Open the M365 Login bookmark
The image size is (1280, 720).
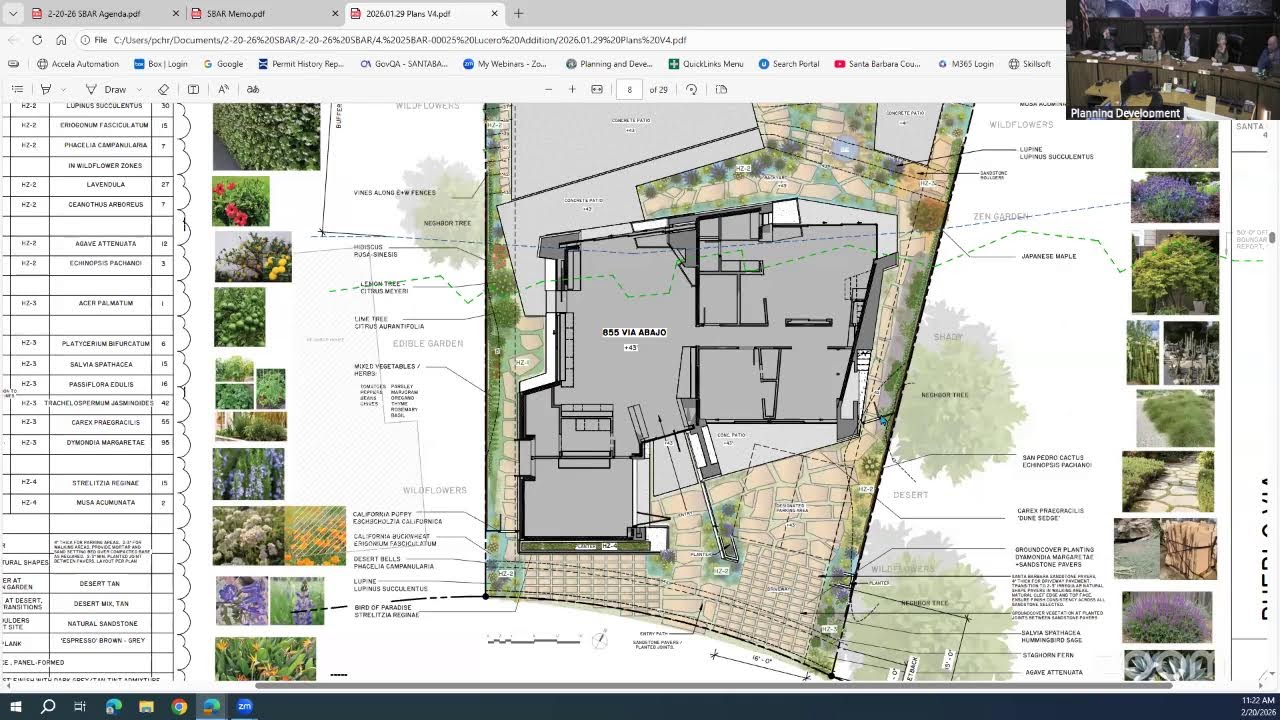pyautogui.click(x=965, y=64)
